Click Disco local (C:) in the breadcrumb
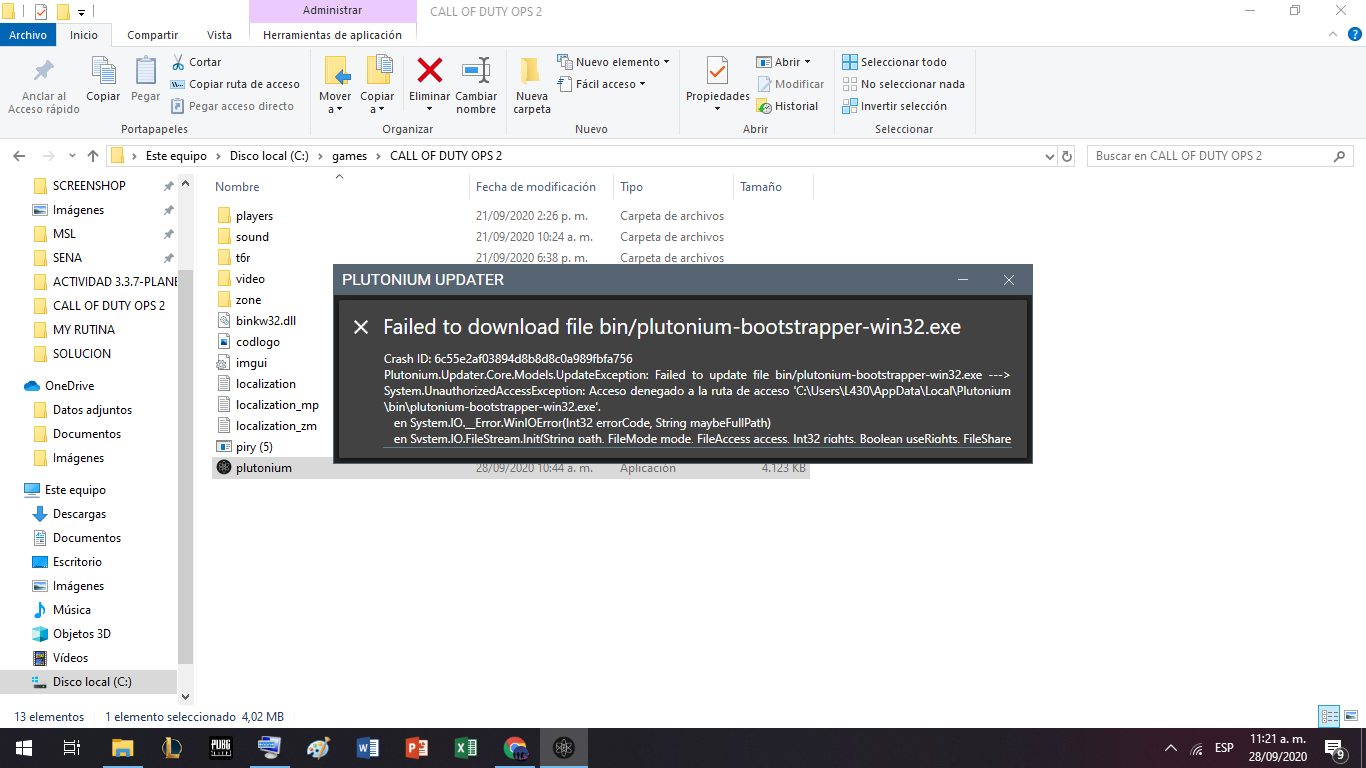 (270, 156)
